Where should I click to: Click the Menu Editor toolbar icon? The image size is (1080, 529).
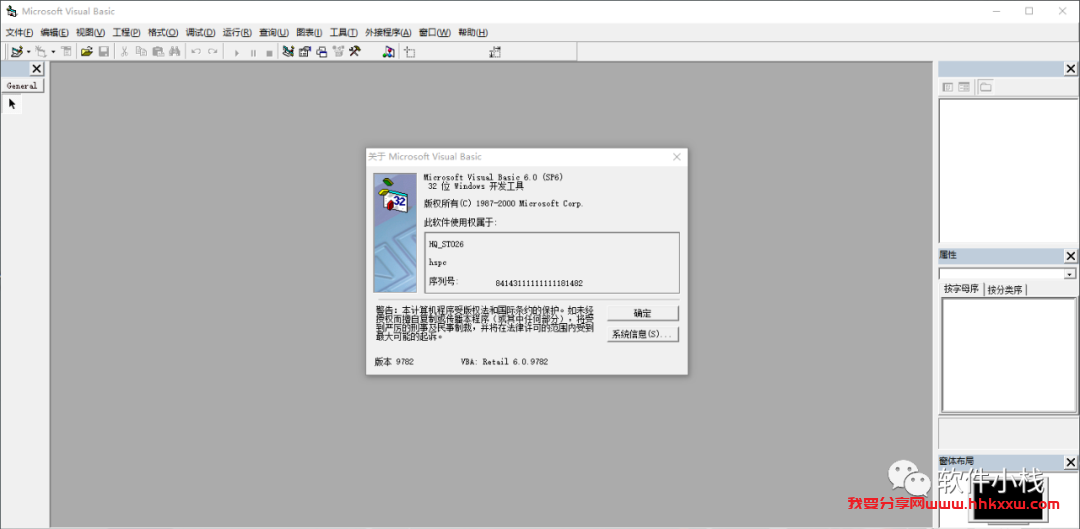(x=66, y=52)
